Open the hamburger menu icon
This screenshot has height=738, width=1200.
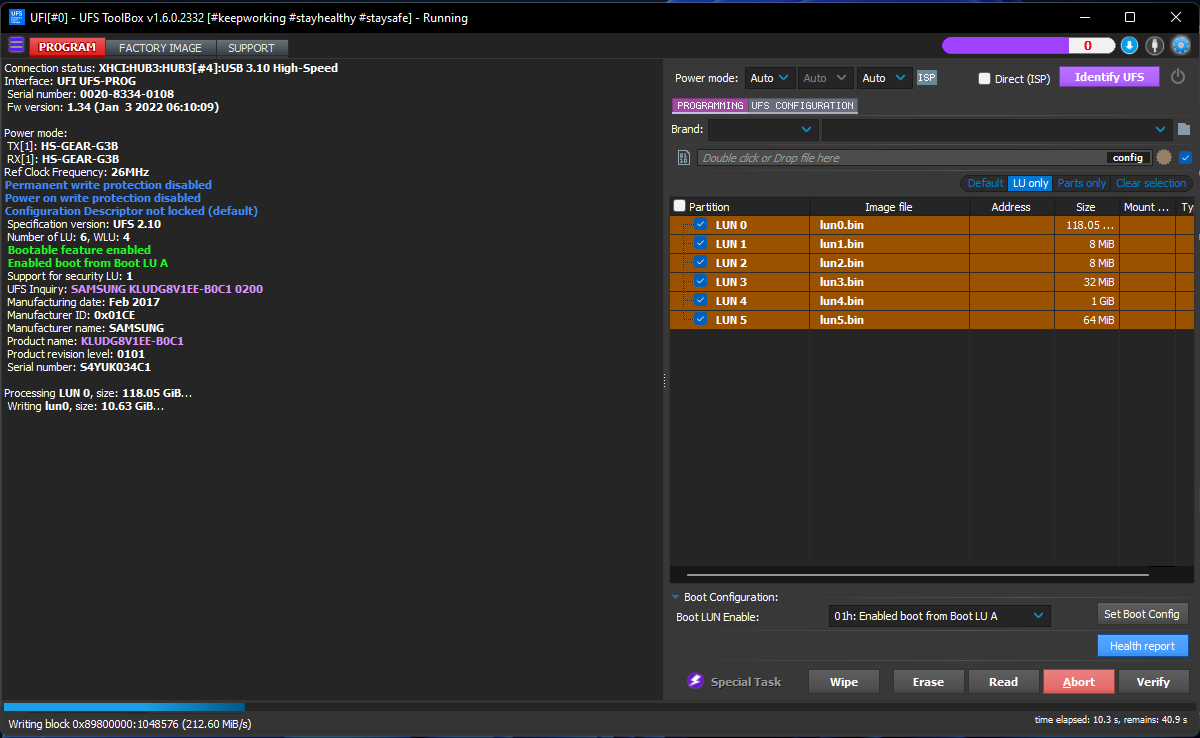click(x=16, y=45)
